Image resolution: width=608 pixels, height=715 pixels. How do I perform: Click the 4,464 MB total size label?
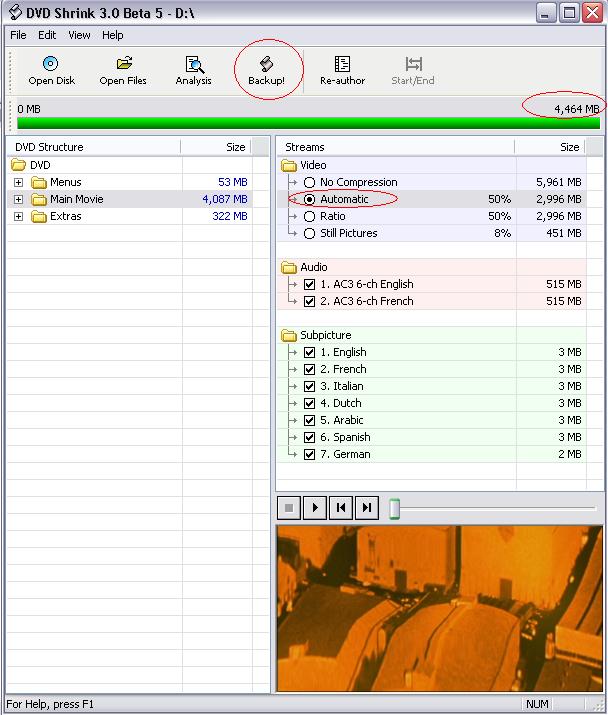[577, 109]
